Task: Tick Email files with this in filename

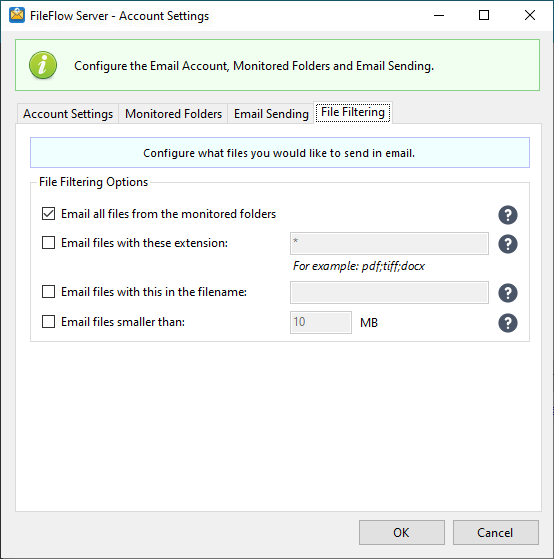Action: (48, 292)
